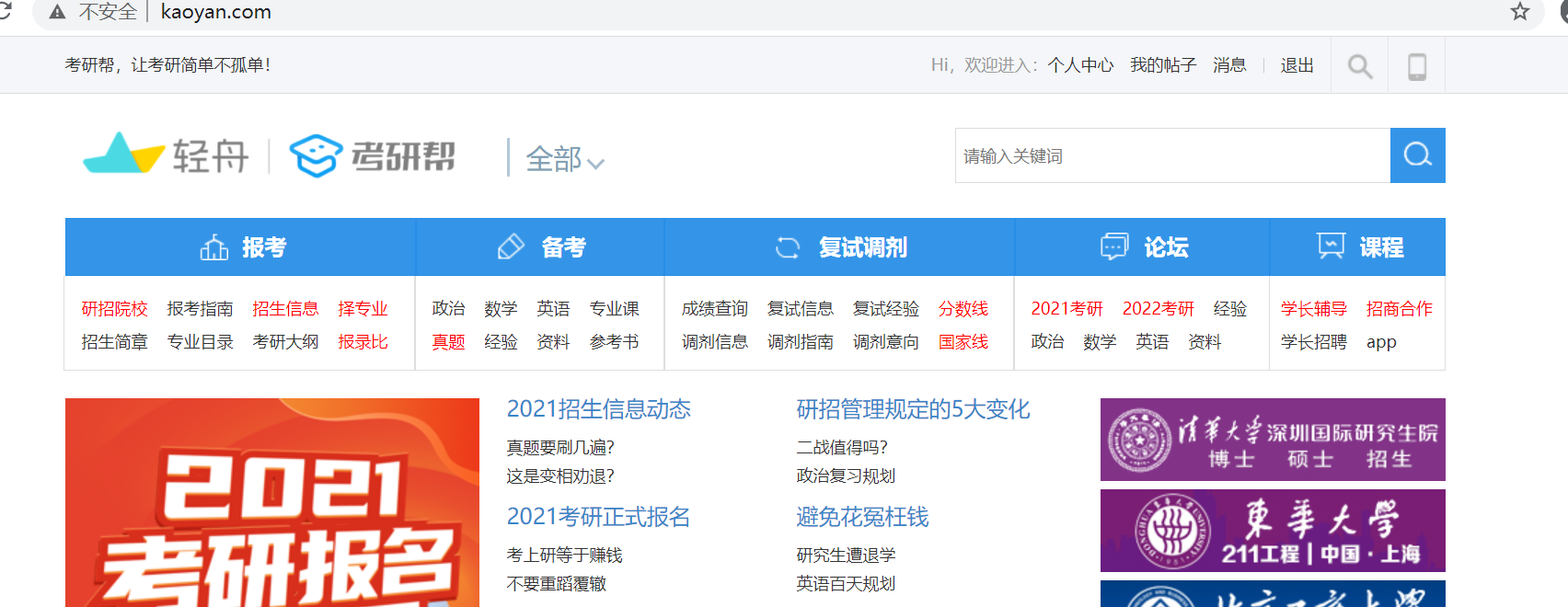Open the 复试调剂 navigation tab
Image resolution: width=1568 pixels, height=607 pixels.
[x=839, y=246]
